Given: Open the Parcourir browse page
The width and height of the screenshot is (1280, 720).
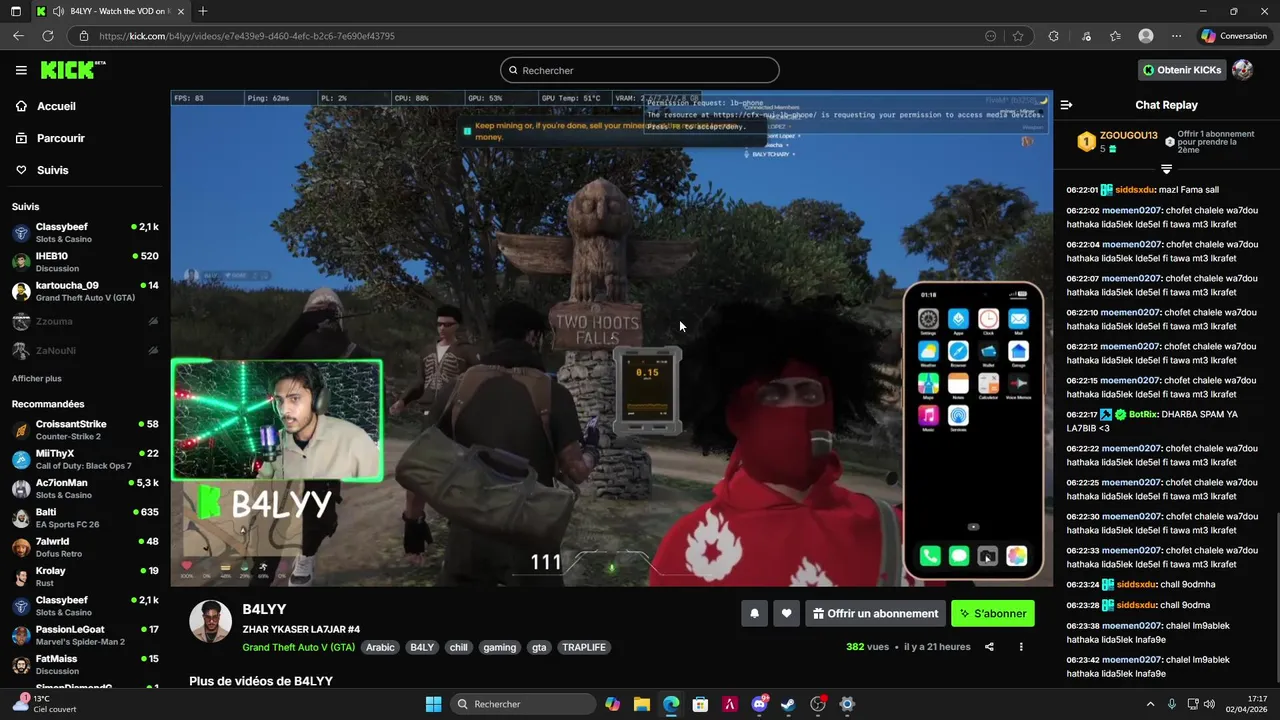Looking at the screenshot, I should [60, 138].
